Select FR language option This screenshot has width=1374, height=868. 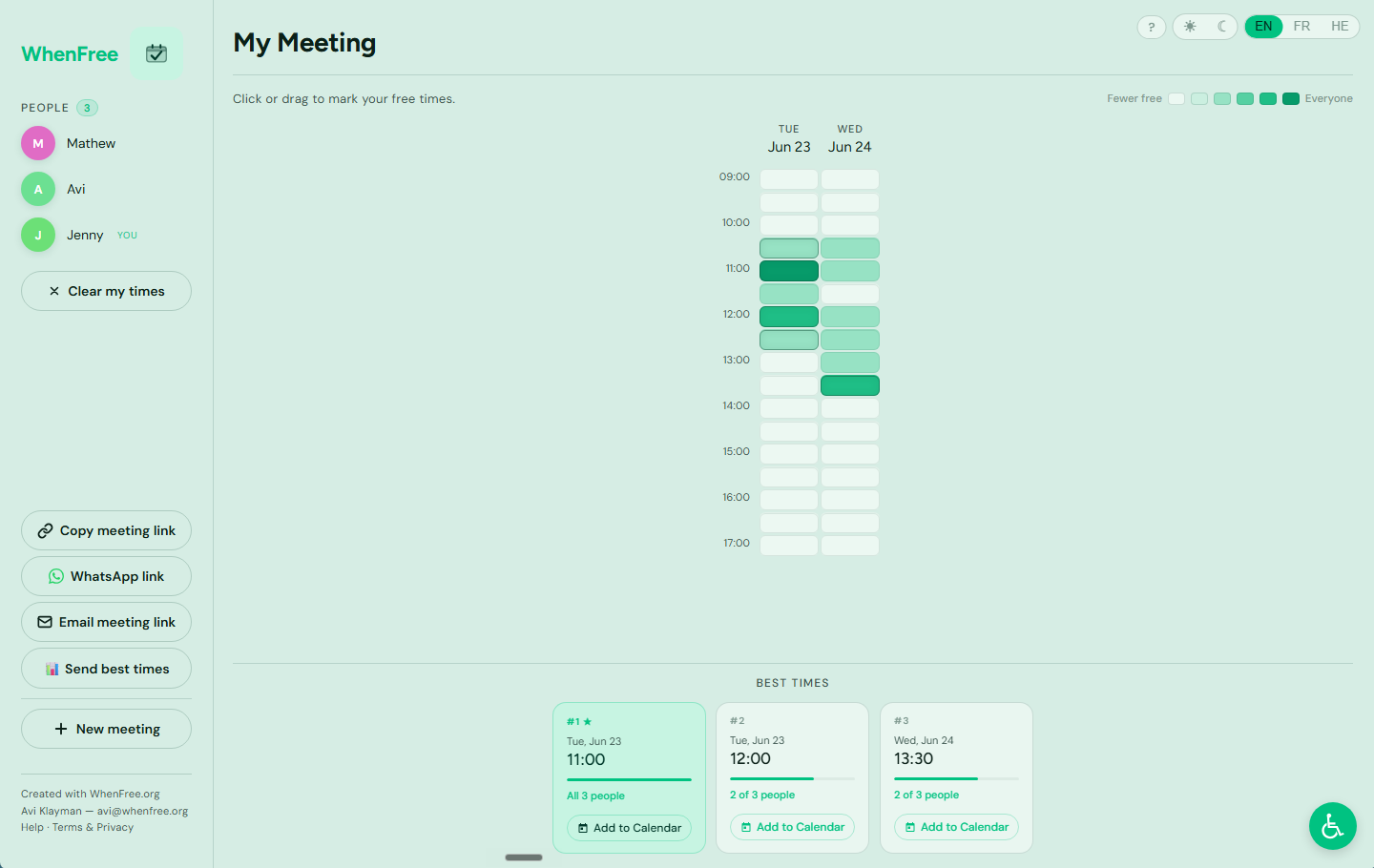[1301, 27]
